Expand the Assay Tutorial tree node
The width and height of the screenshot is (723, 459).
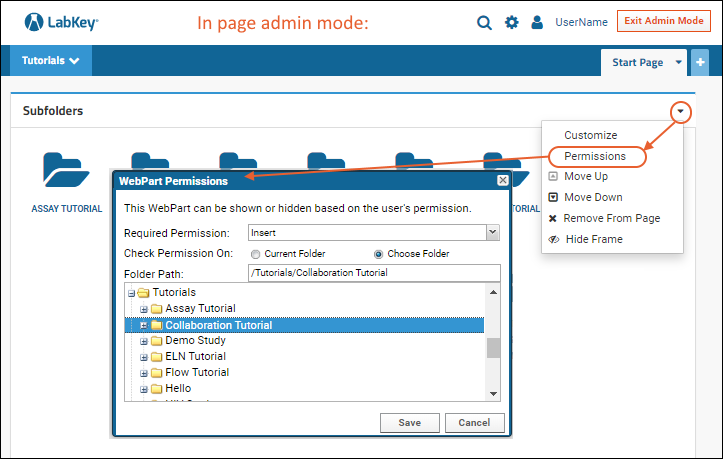[144, 309]
